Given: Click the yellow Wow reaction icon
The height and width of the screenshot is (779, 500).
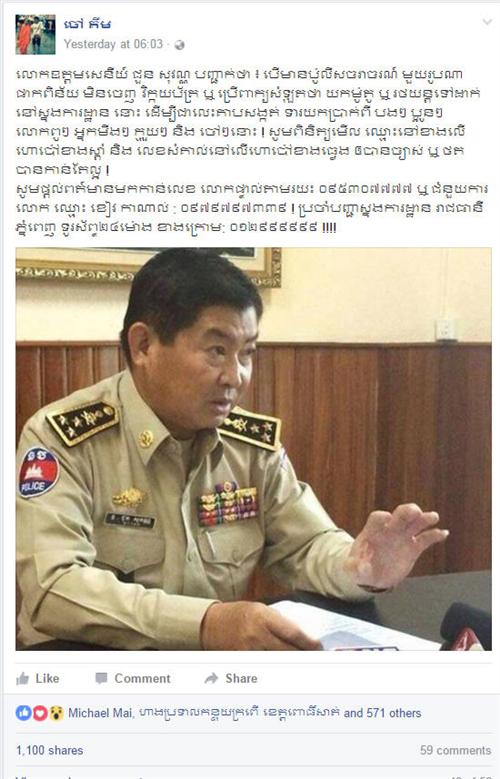Looking at the screenshot, I should 56,713.
